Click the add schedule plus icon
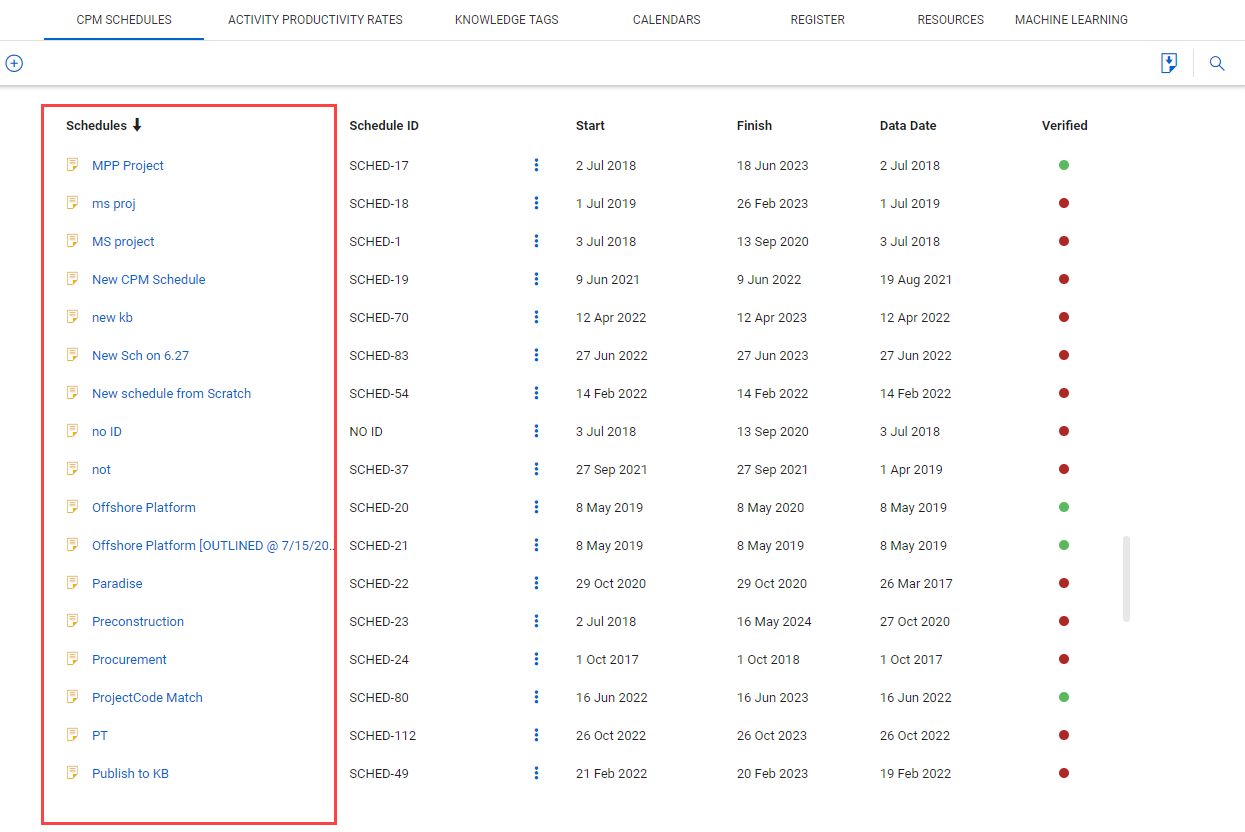The height and width of the screenshot is (832, 1245). point(14,63)
